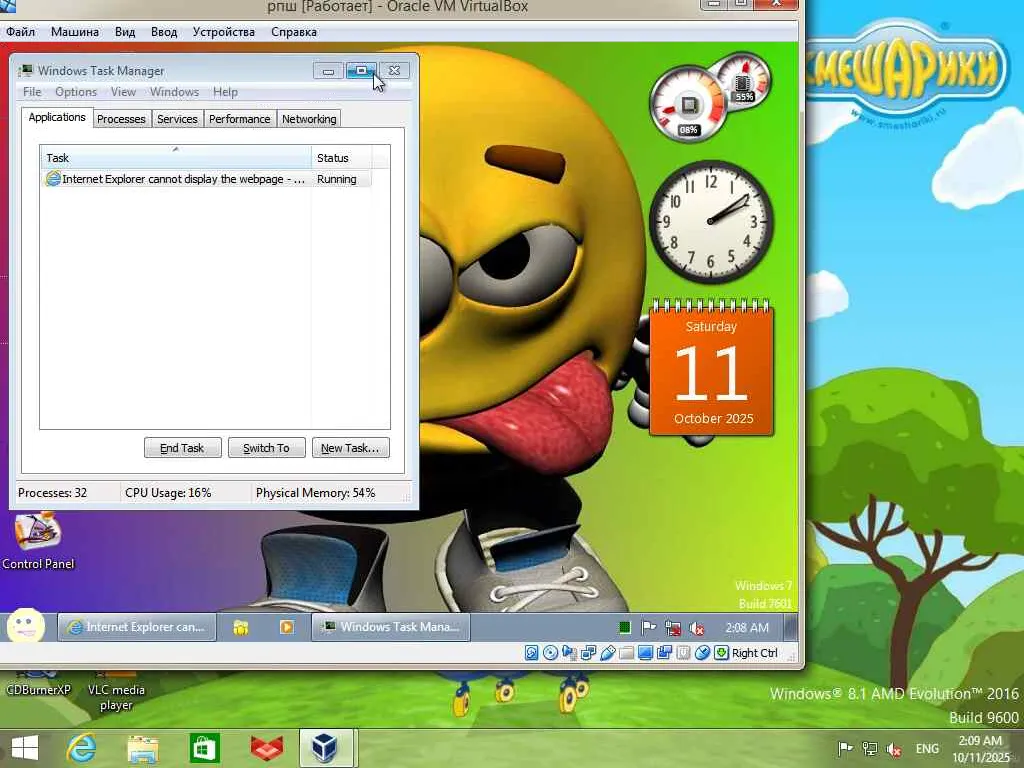Click the VLC media player desktop icon
Viewport: 1024px width, 768px height.
point(116,691)
